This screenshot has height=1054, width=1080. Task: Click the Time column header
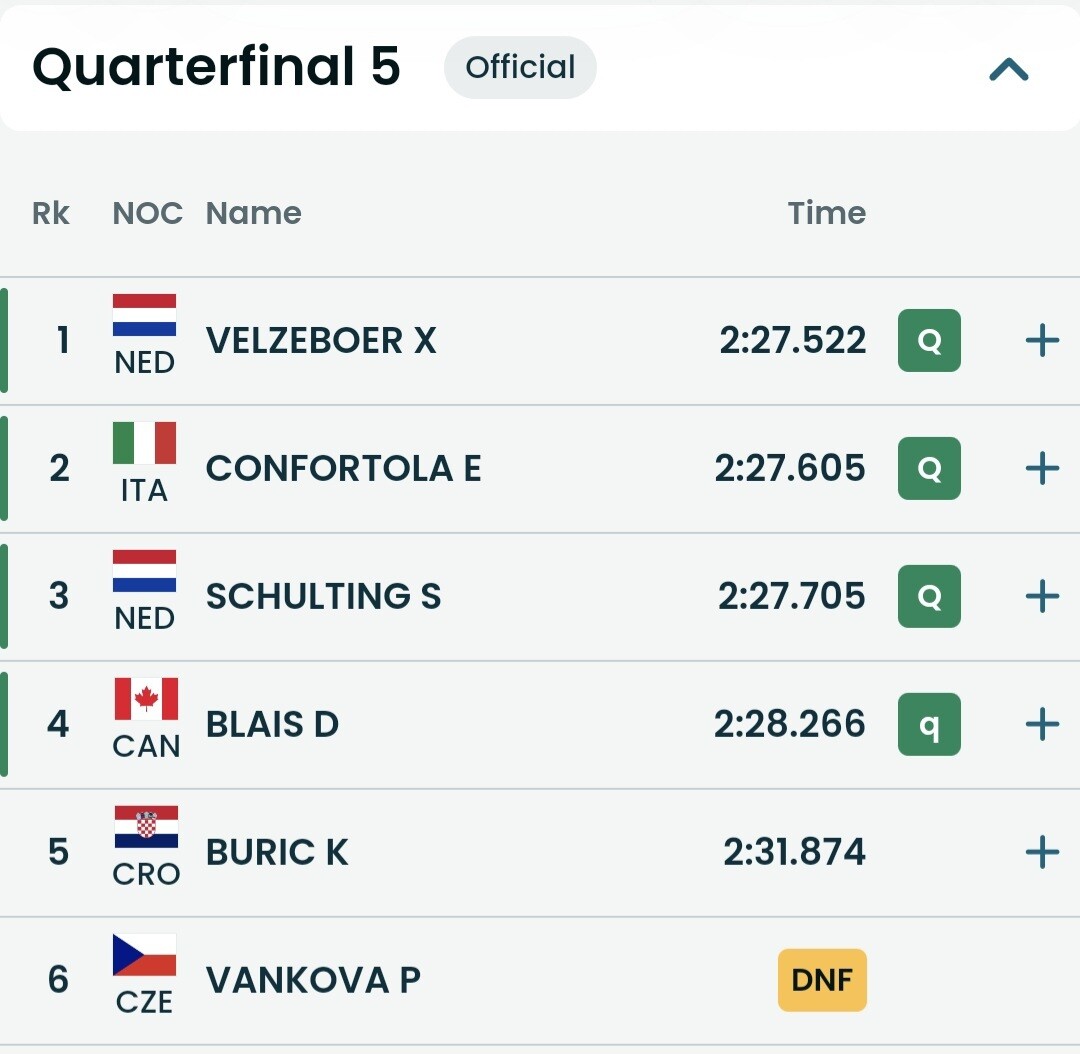coord(826,213)
